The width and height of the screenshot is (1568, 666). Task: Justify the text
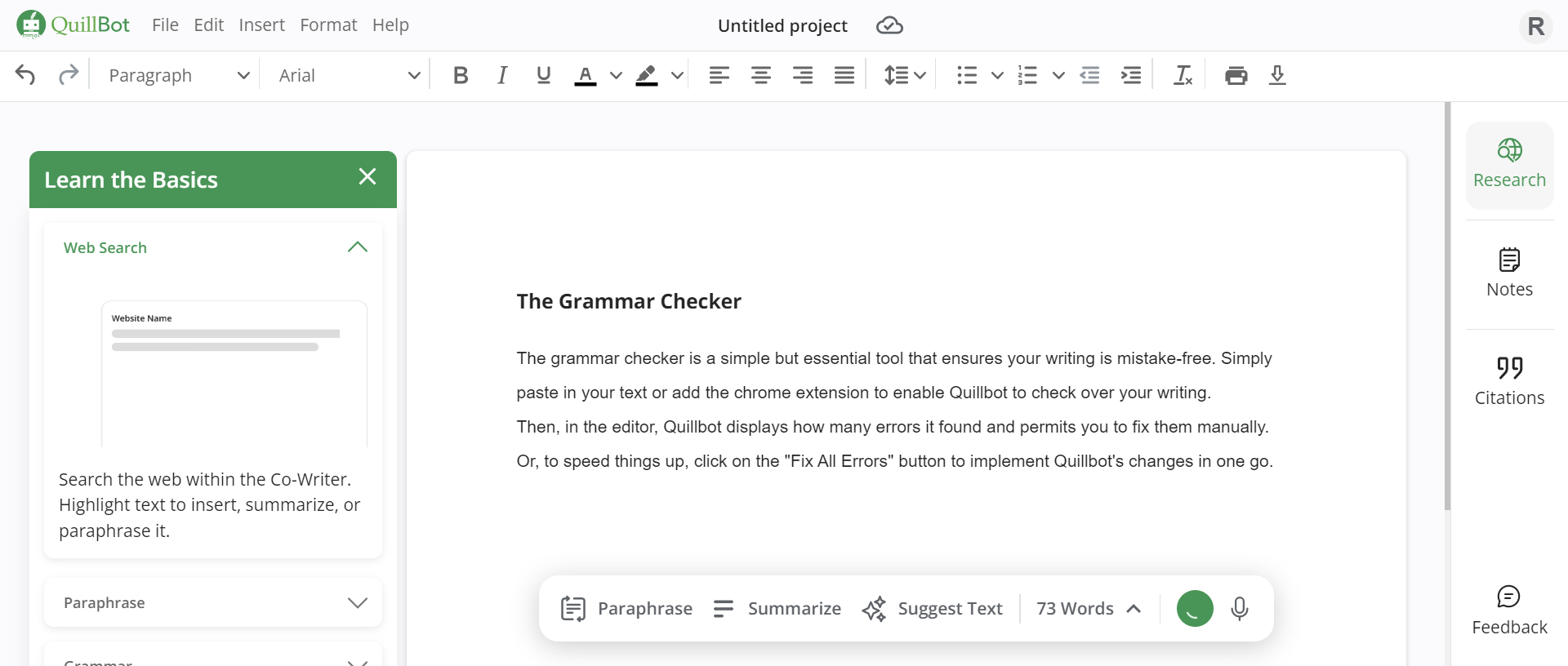click(844, 75)
